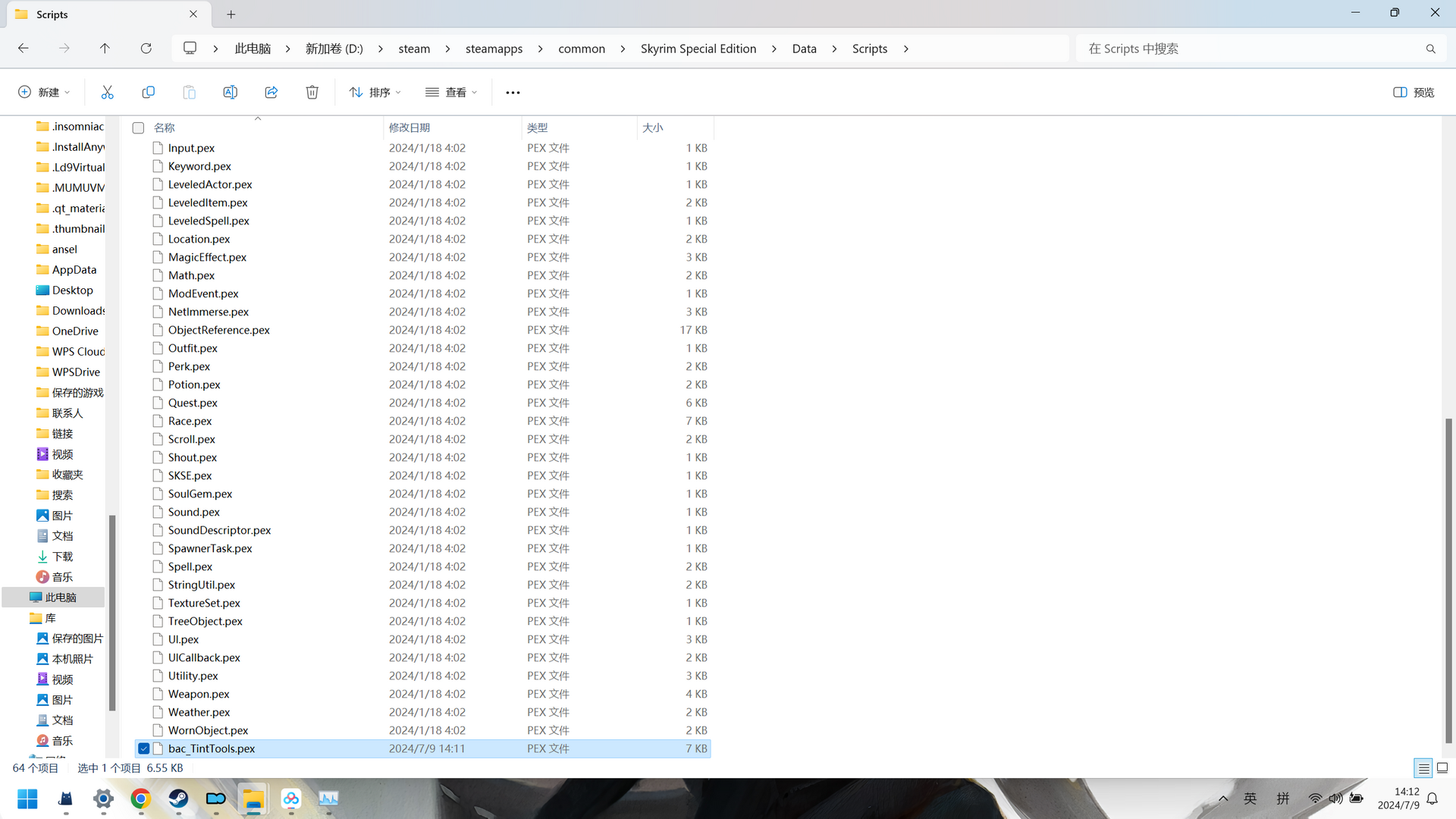Toggle the select-all checkbox in header
This screenshot has height=819, width=1456.
point(138,128)
